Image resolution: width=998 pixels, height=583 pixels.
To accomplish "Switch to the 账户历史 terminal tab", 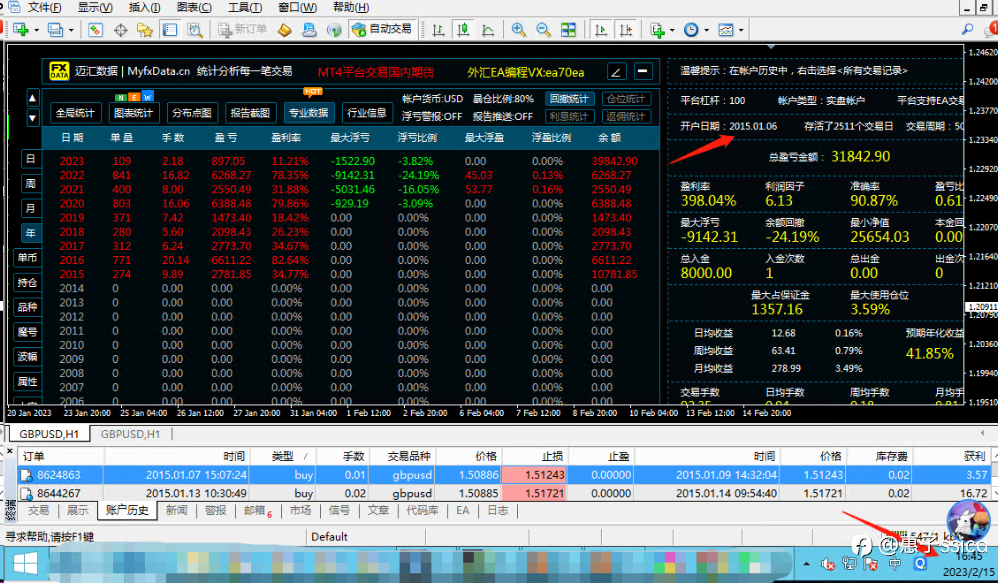I will pos(127,510).
